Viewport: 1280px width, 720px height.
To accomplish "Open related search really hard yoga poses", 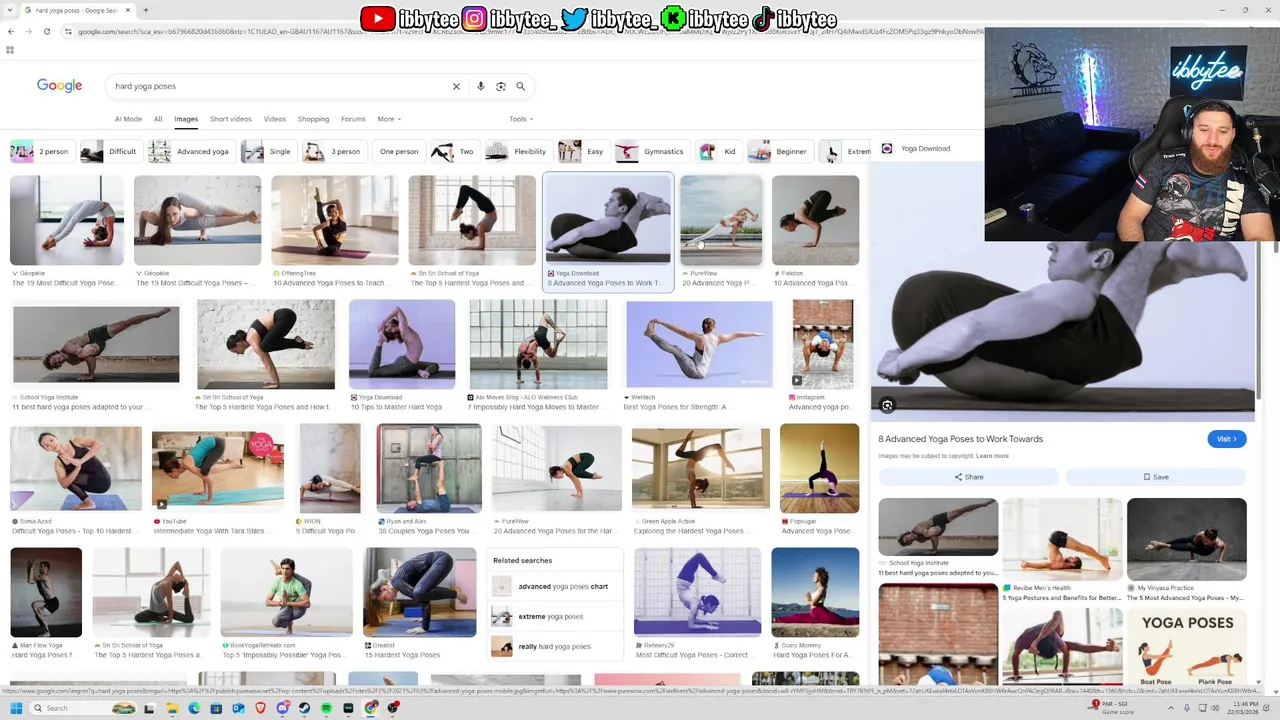I will 557,646.
